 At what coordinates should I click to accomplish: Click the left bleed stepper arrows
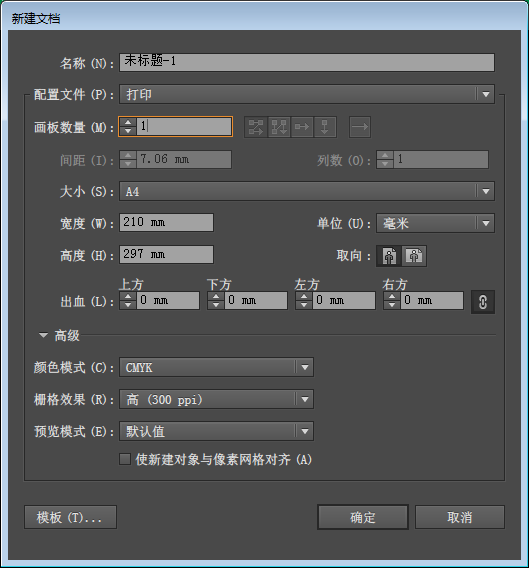[x=304, y=300]
